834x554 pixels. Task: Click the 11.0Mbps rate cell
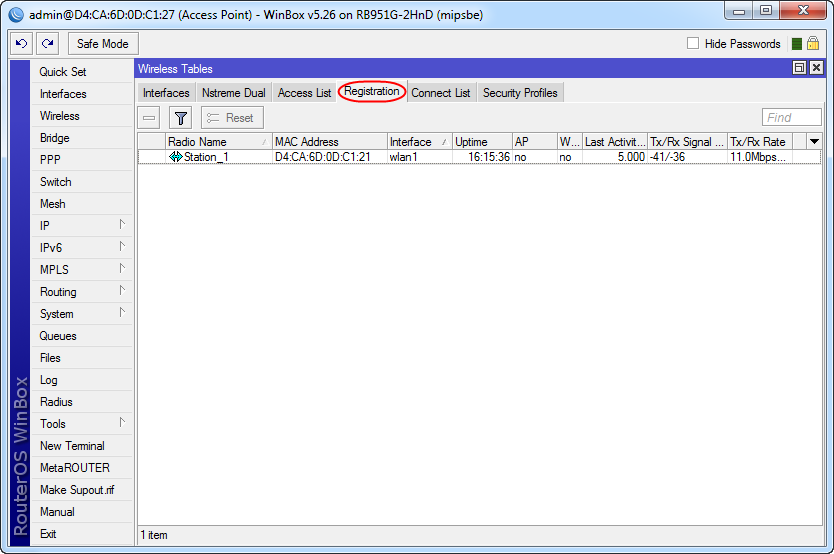(760, 157)
